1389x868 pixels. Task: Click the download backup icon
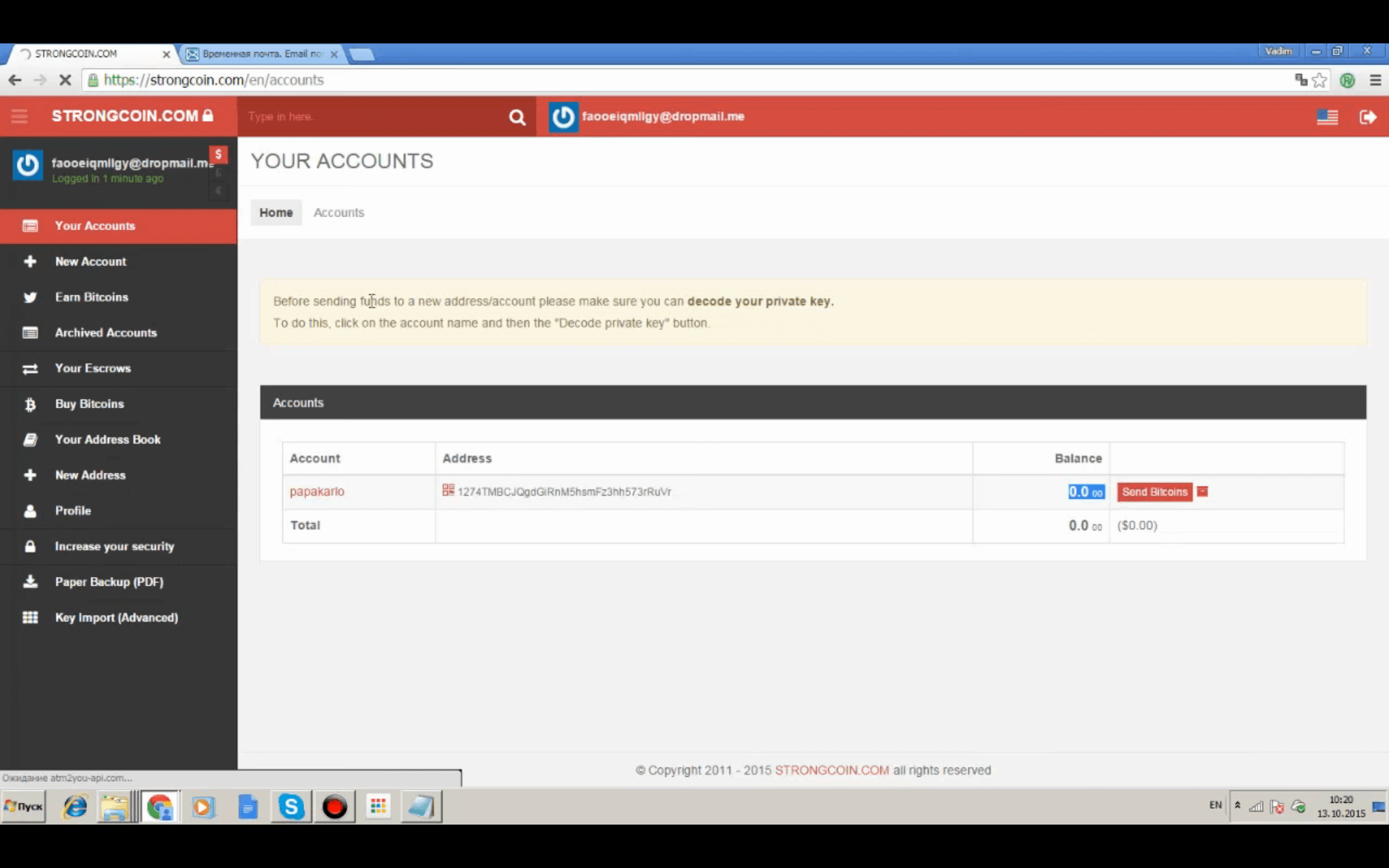point(30,582)
